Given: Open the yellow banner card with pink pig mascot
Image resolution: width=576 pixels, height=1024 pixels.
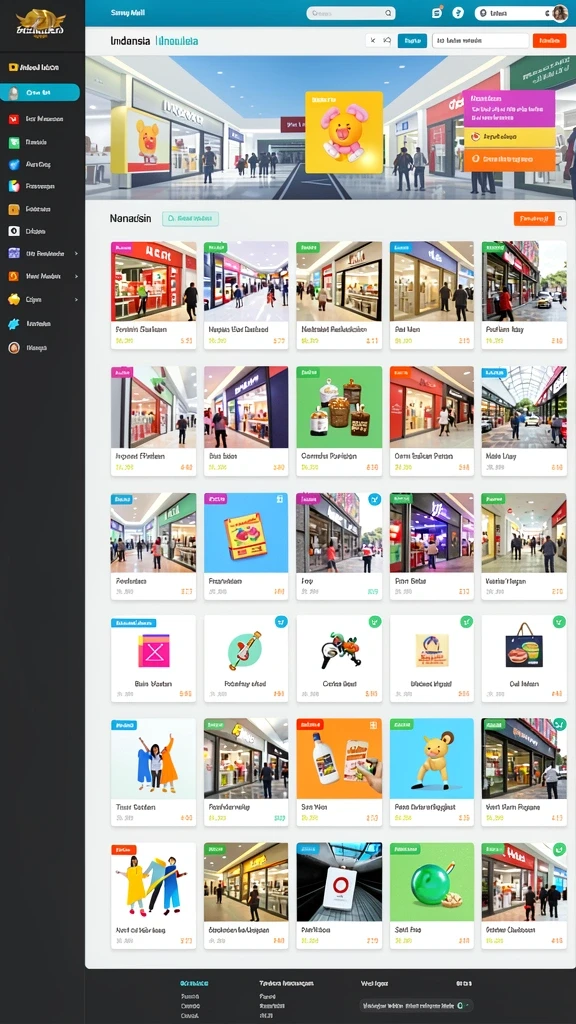Looking at the screenshot, I should pos(344,133).
